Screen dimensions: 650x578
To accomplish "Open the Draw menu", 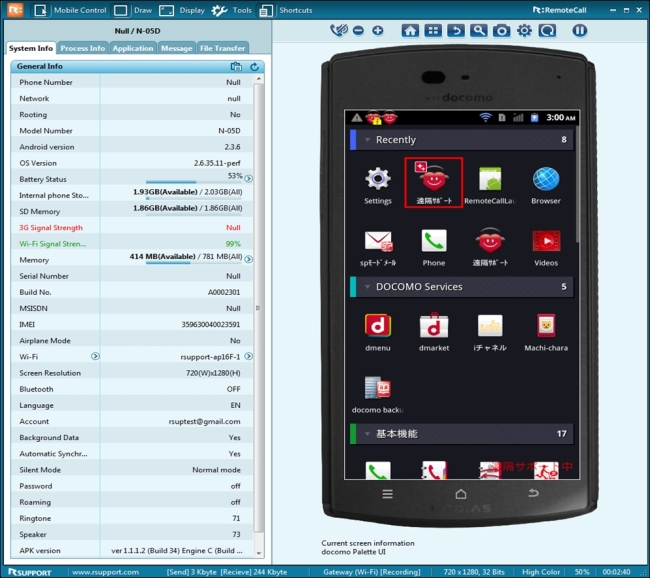I will pyautogui.click(x=133, y=10).
